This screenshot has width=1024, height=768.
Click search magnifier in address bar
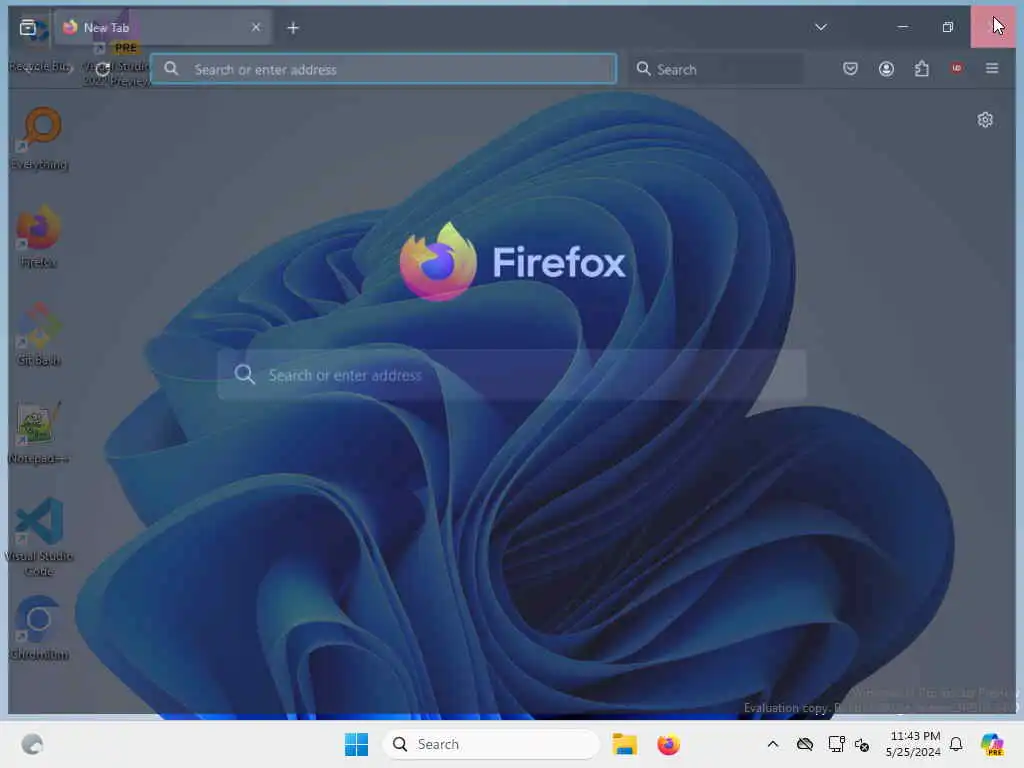click(171, 69)
